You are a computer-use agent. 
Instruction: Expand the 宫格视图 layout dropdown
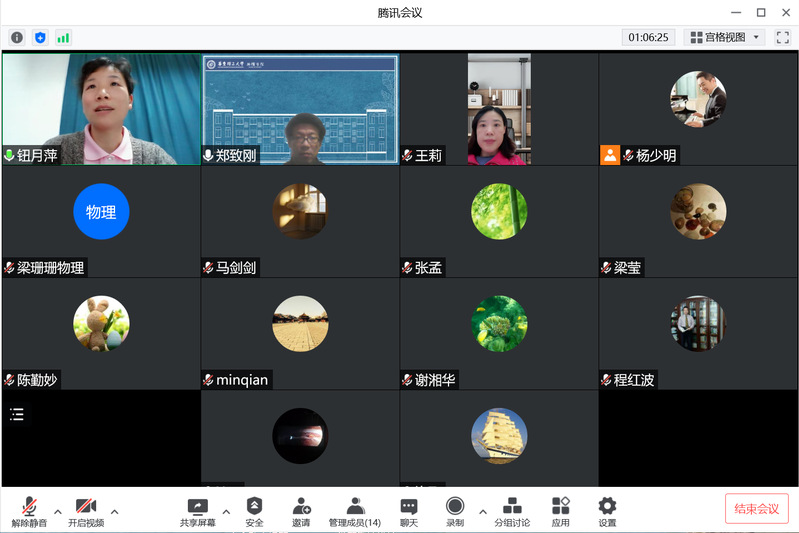click(x=726, y=37)
